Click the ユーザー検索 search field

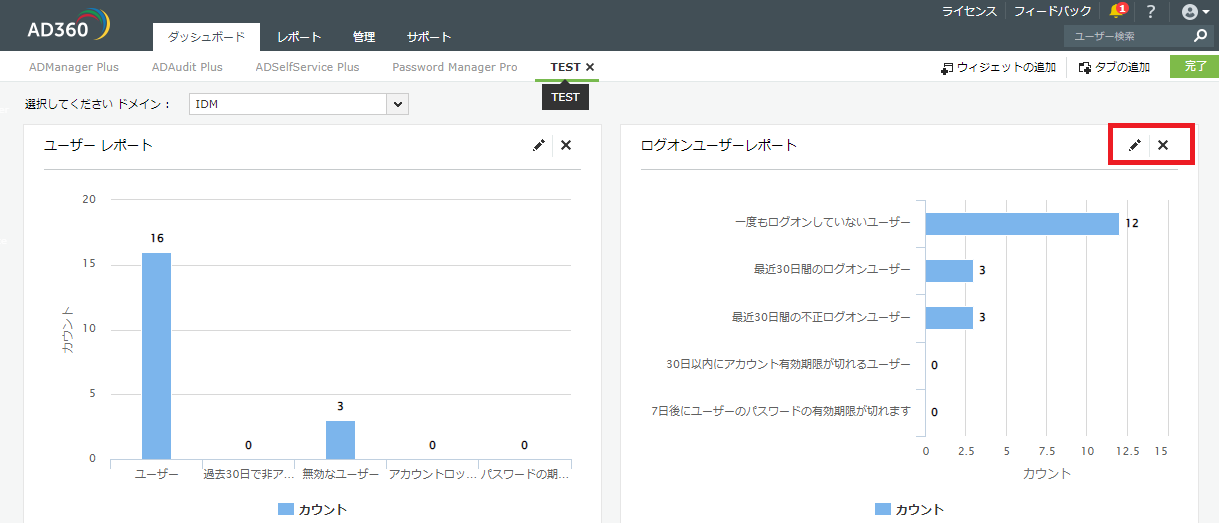point(1128,36)
